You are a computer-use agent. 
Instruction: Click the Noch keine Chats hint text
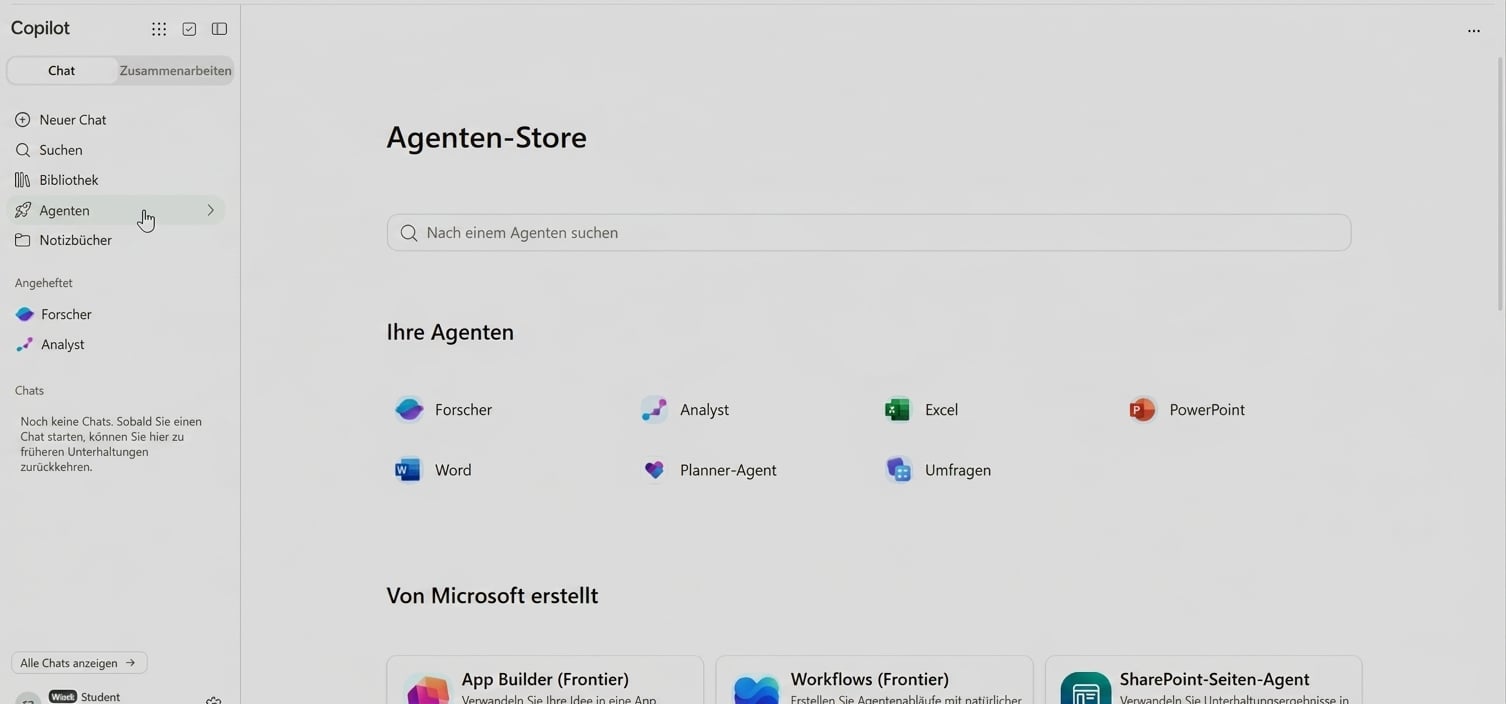tap(111, 444)
